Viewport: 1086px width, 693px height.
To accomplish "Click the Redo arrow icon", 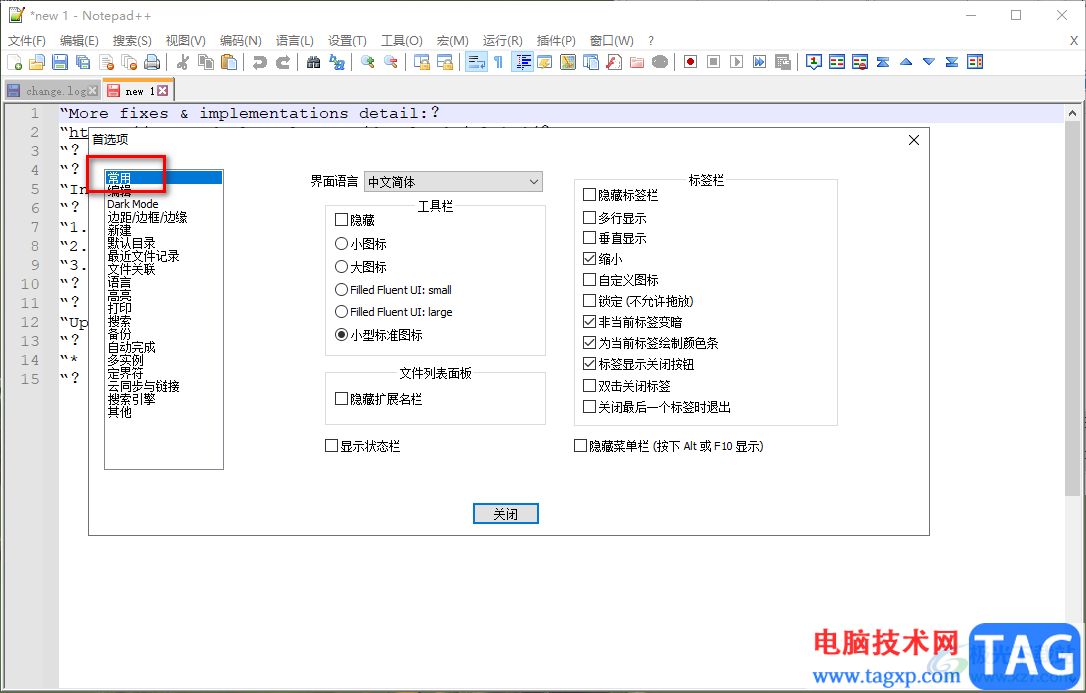I will tap(283, 62).
